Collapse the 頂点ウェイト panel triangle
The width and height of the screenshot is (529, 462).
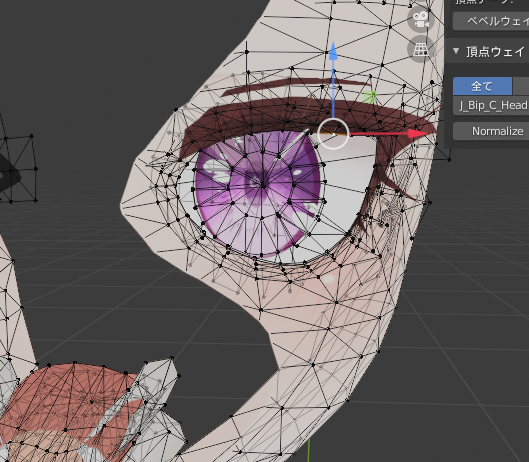coord(456,51)
